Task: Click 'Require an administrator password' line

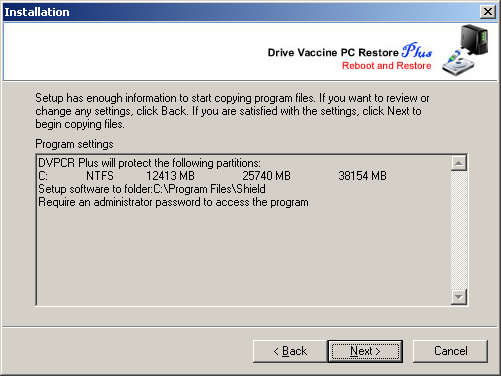Action: click(x=173, y=202)
